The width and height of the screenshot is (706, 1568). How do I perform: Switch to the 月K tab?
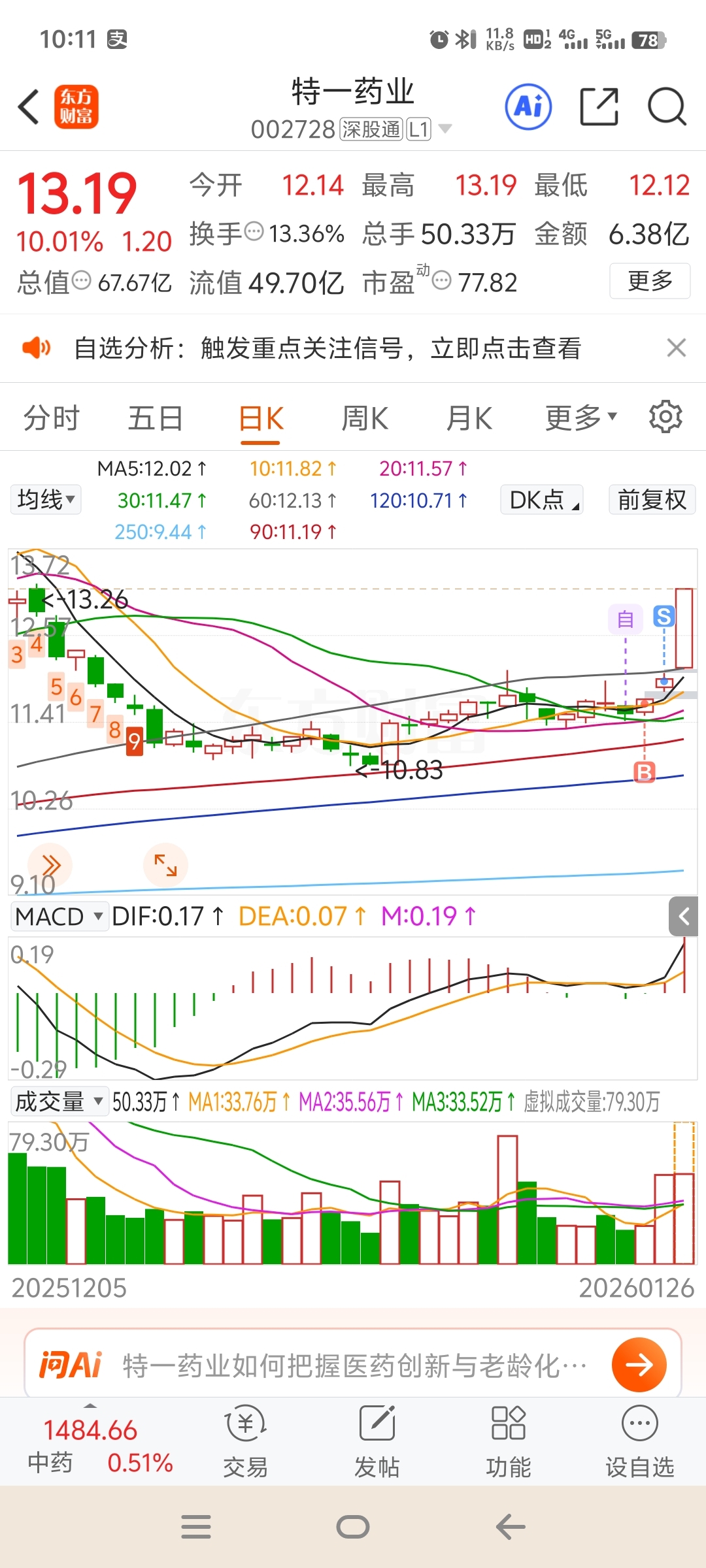(469, 418)
